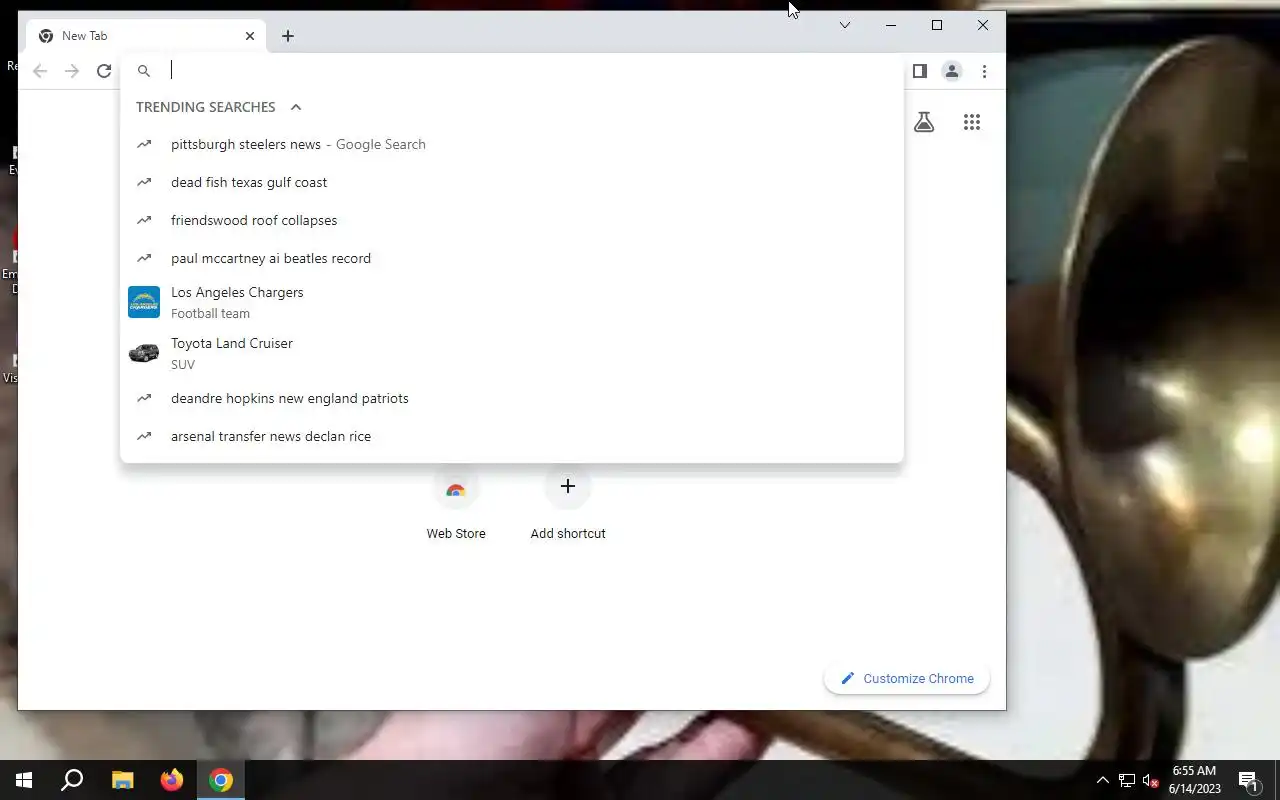This screenshot has height=800, width=1280.
Task: Click the muted volume tray icon
Action: [1151, 780]
